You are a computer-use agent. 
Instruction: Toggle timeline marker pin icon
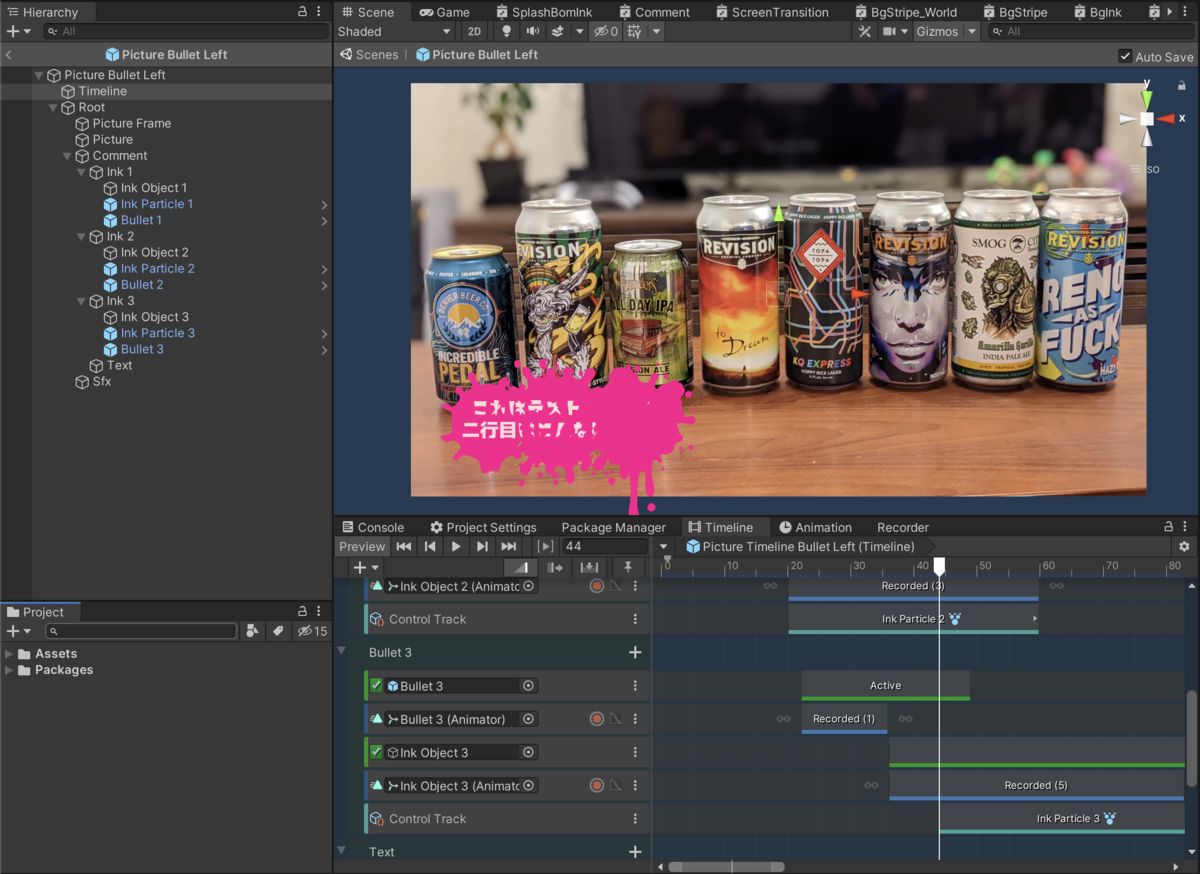(x=628, y=567)
